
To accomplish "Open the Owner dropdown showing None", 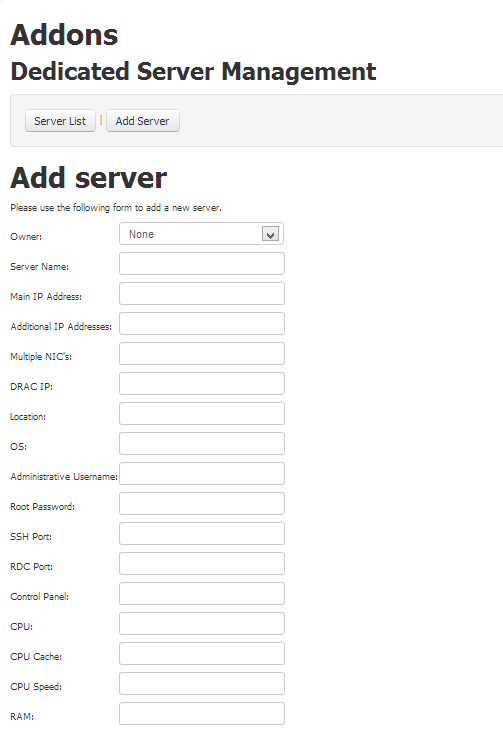I will [x=201, y=234].
